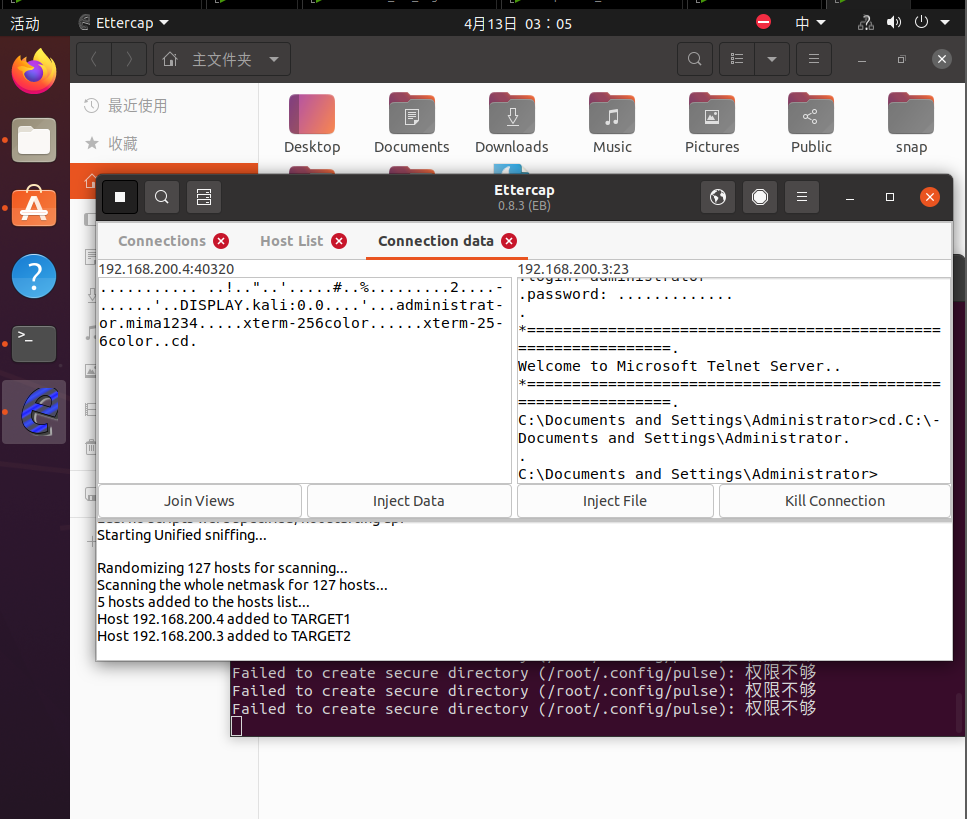967x819 pixels.
Task: Click the Inject Data button
Action: point(409,501)
